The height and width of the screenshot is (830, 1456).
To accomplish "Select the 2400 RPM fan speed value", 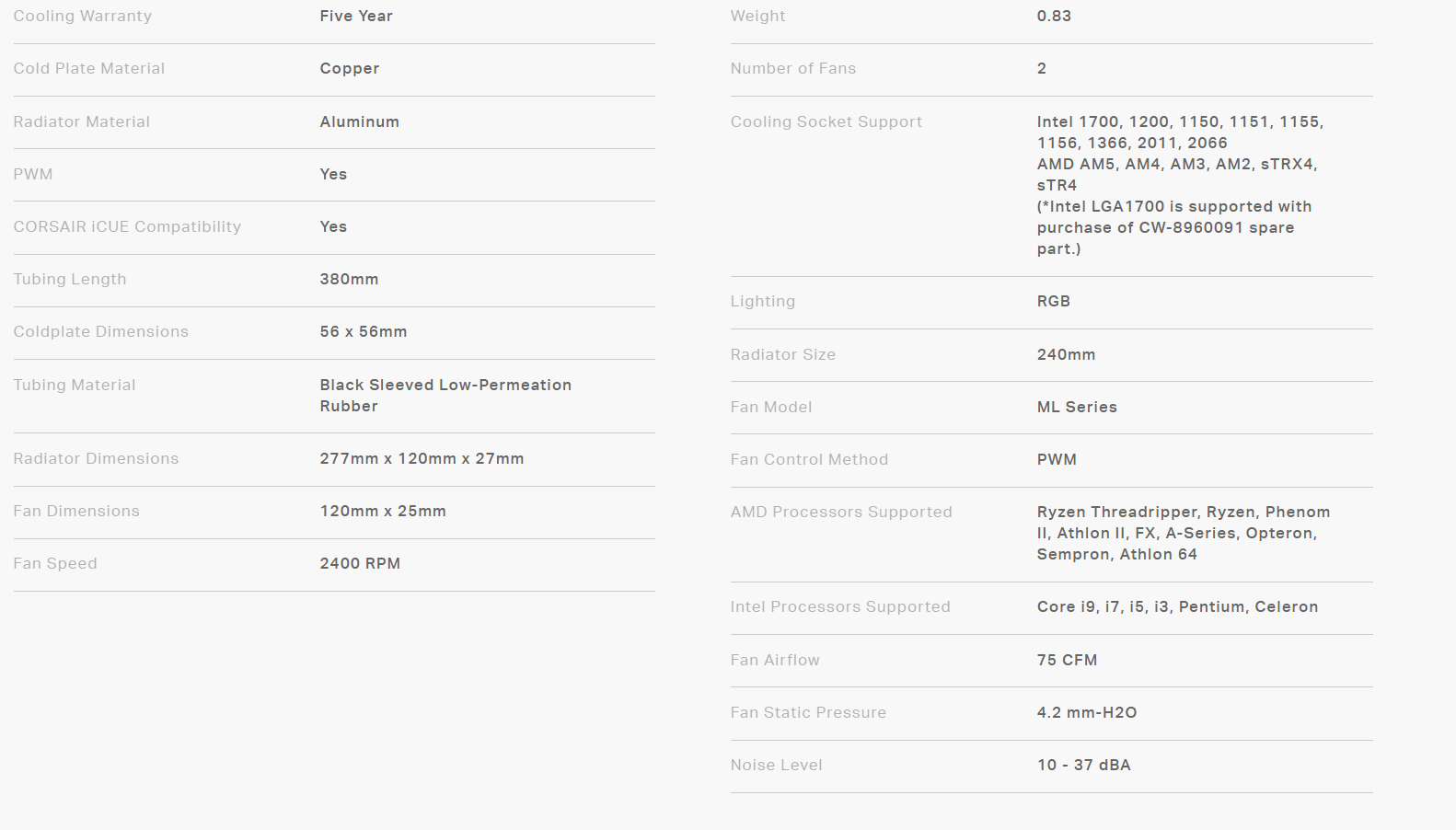I will click(x=360, y=563).
